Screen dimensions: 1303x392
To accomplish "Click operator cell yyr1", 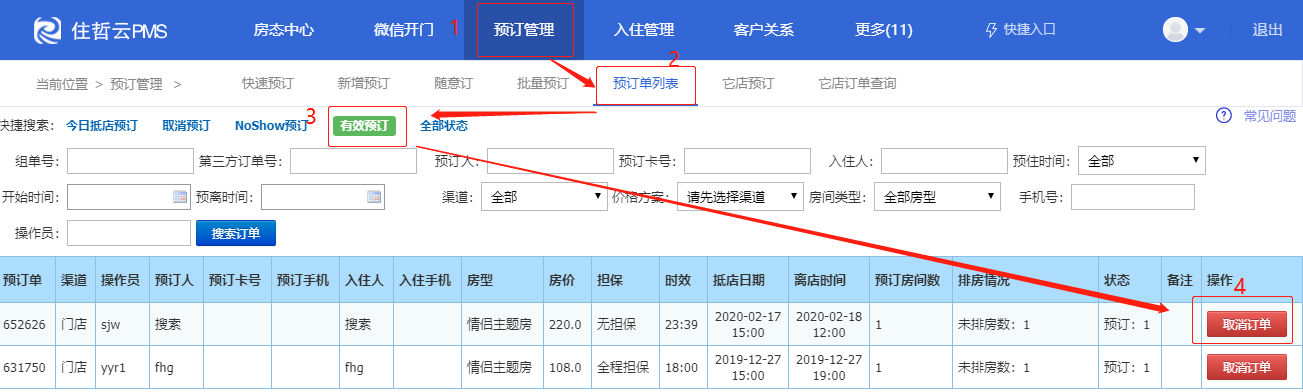I will click(x=113, y=367).
